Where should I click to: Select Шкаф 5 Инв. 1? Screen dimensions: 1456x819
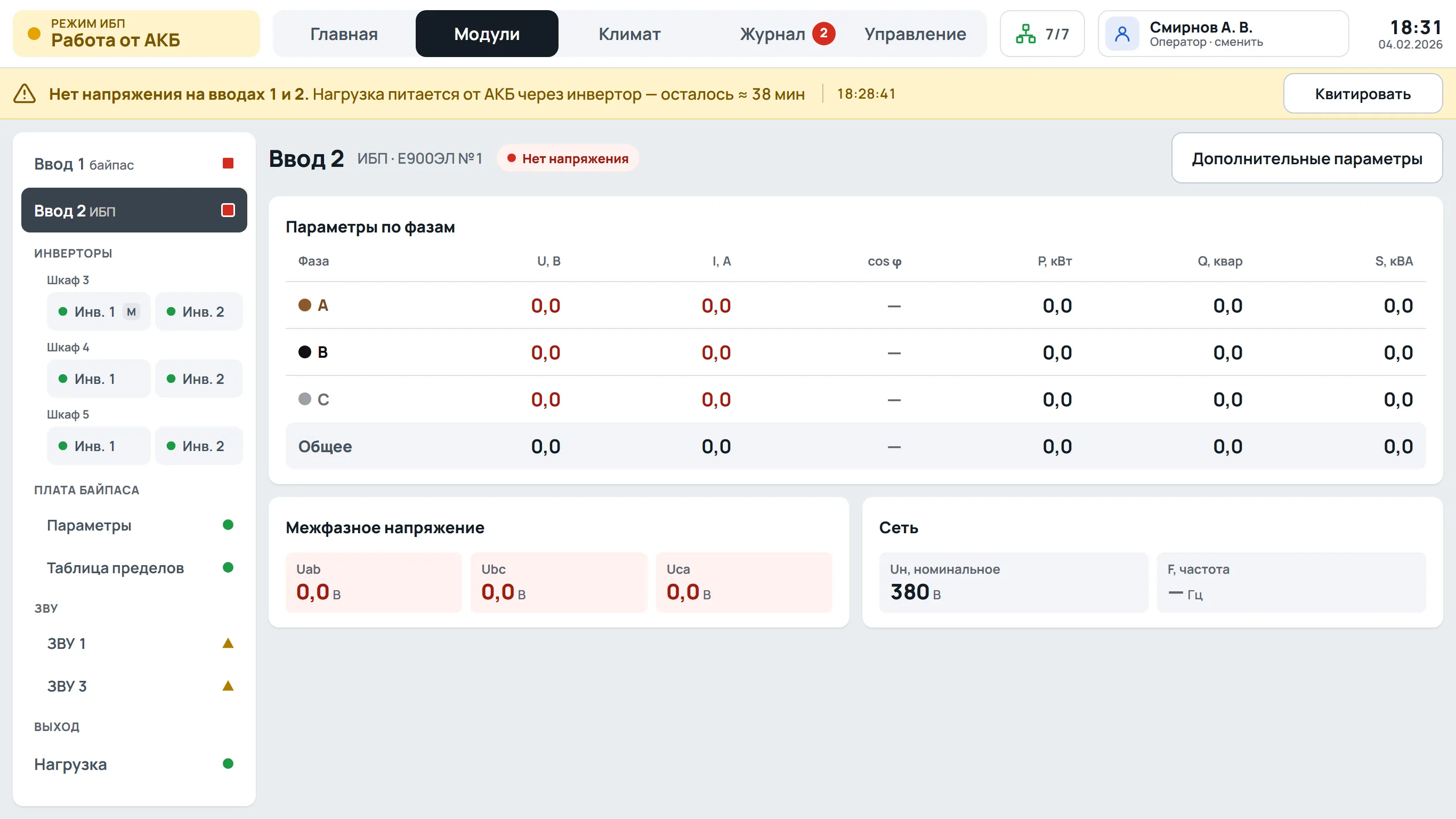click(99, 446)
